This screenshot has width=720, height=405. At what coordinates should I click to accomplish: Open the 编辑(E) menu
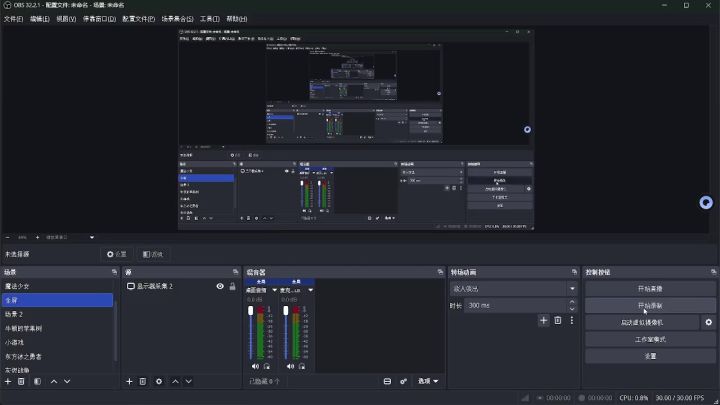point(39,19)
